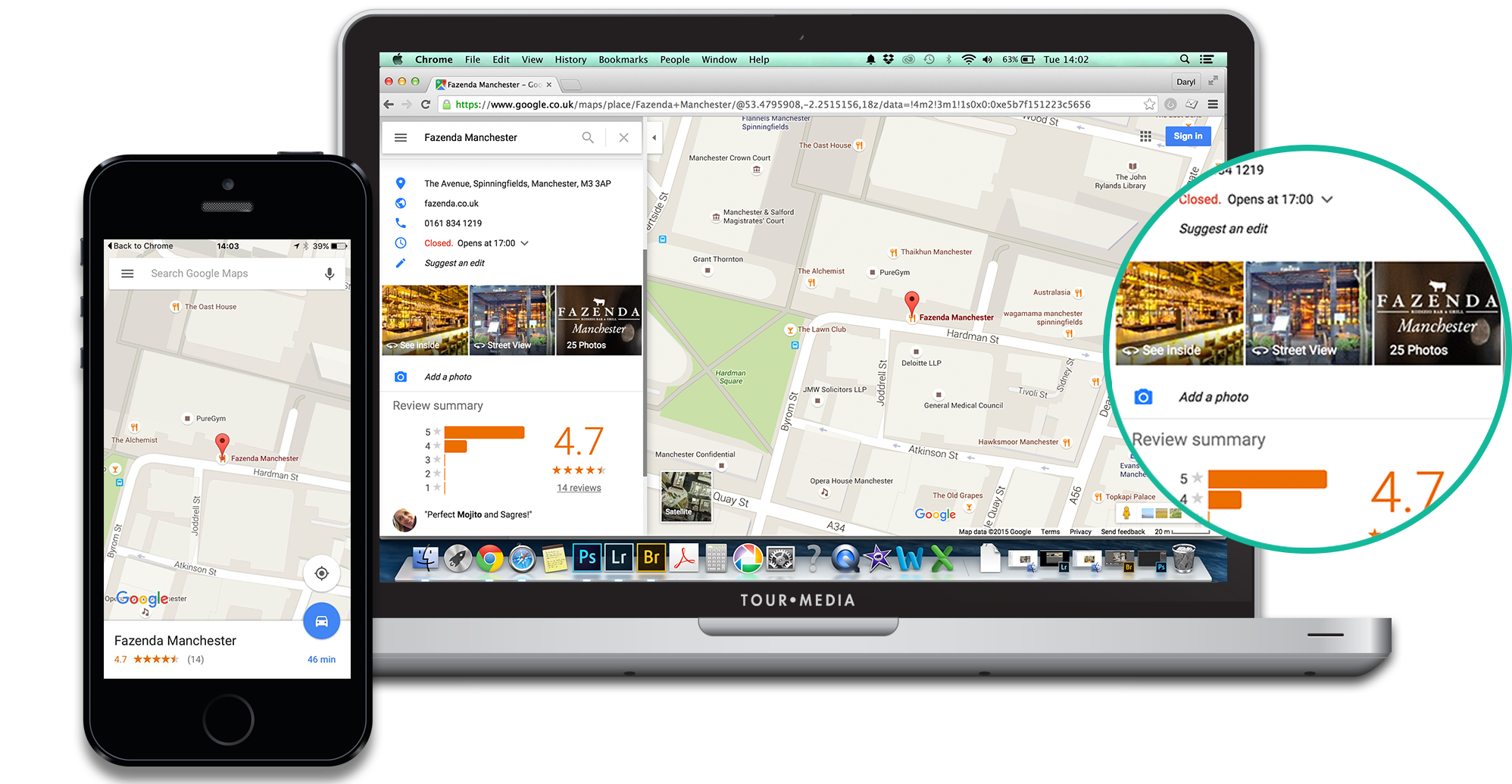Click the Thaikhun Manchester restaurant marker
Image resolution: width=1512 pixels, height=784 pixels.
(893, 252)
